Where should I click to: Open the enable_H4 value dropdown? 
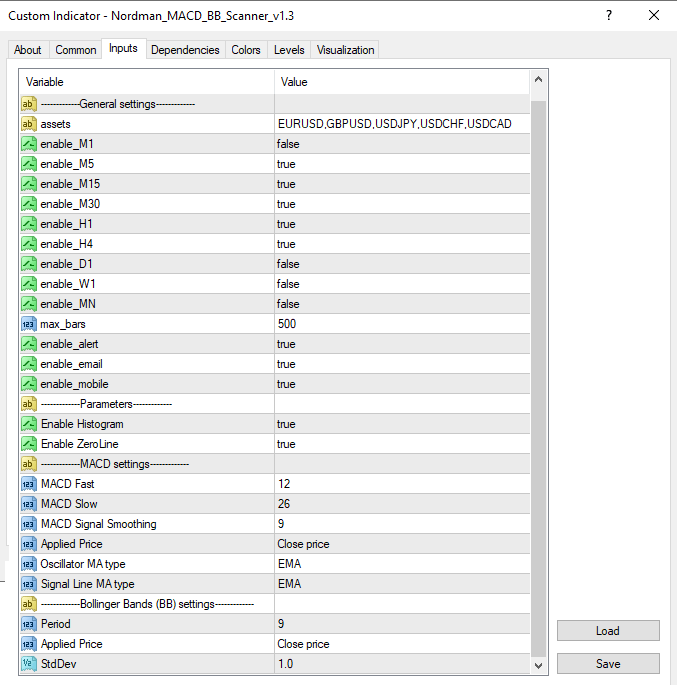(x=402, y=244)
